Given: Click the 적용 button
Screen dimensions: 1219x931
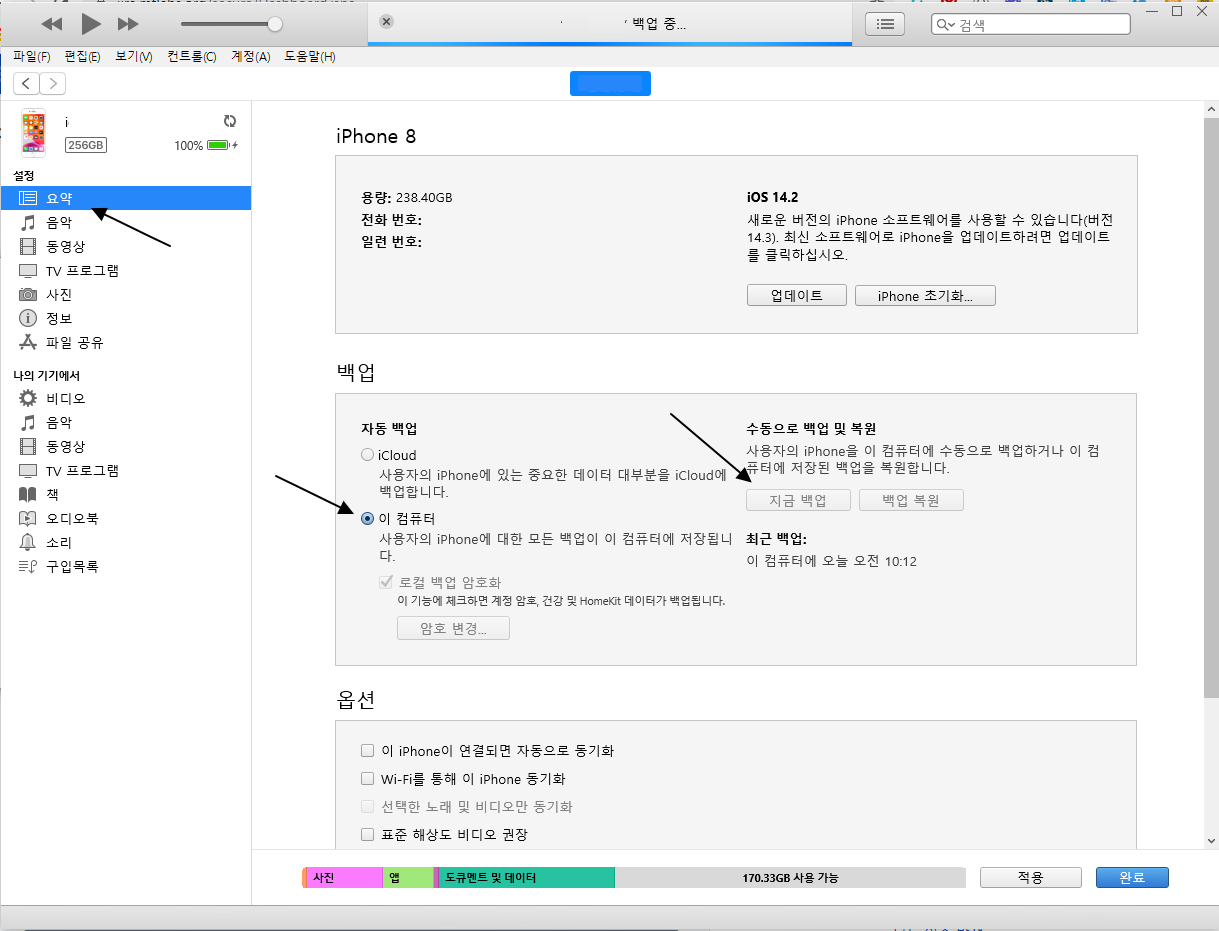Looking at the screenshot, I should pyautogui.click(x=1031, y=877).
